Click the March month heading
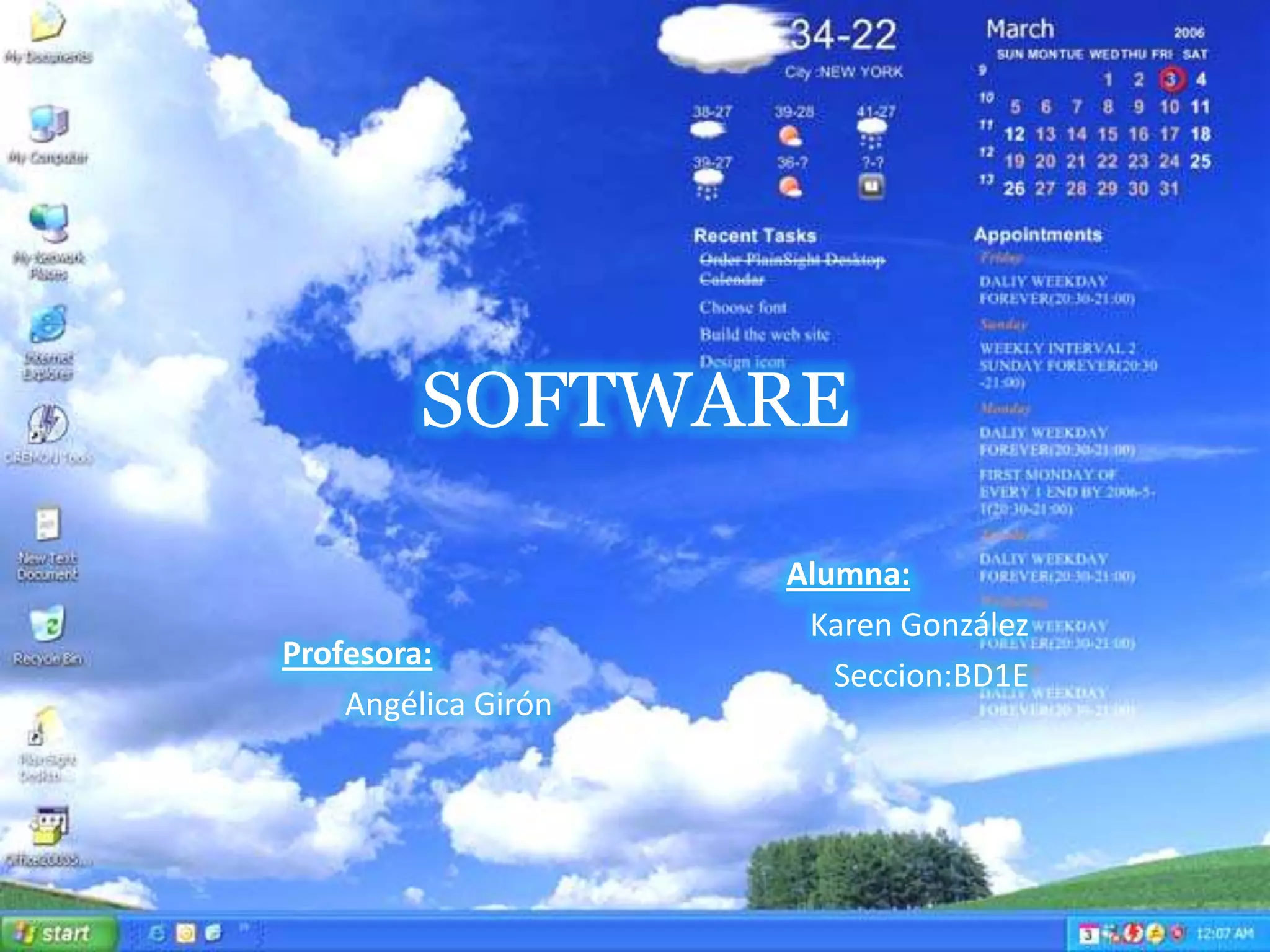 tap(1020, 30)
